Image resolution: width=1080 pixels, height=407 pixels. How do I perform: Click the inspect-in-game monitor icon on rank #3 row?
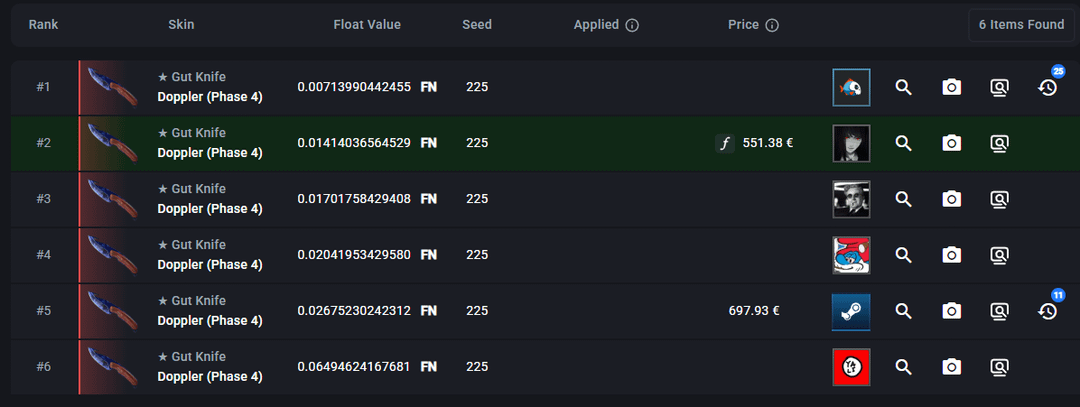(x=999, y=199)
